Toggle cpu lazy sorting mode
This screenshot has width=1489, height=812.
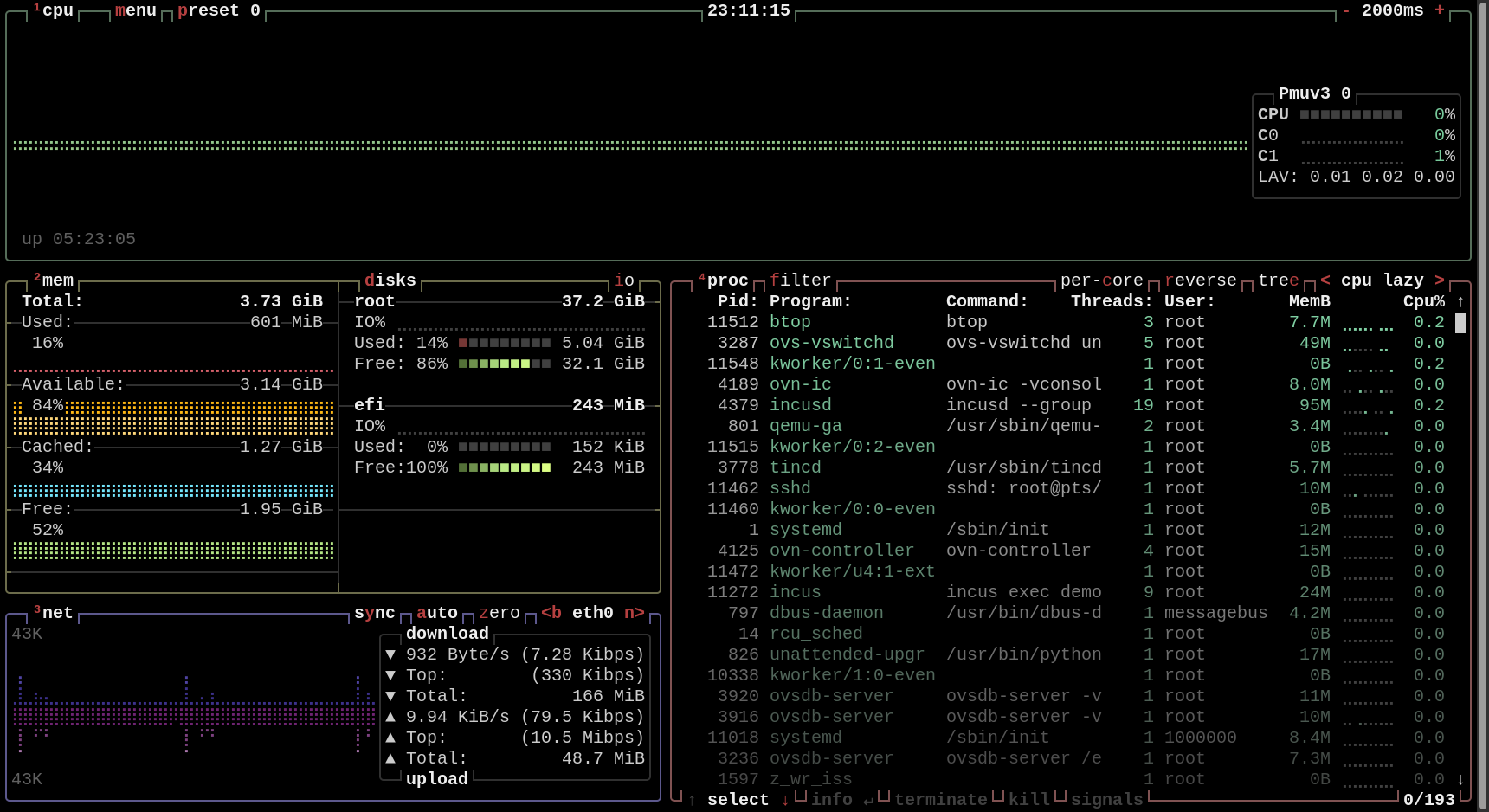pyautogui.click(x=1383, y=280)
